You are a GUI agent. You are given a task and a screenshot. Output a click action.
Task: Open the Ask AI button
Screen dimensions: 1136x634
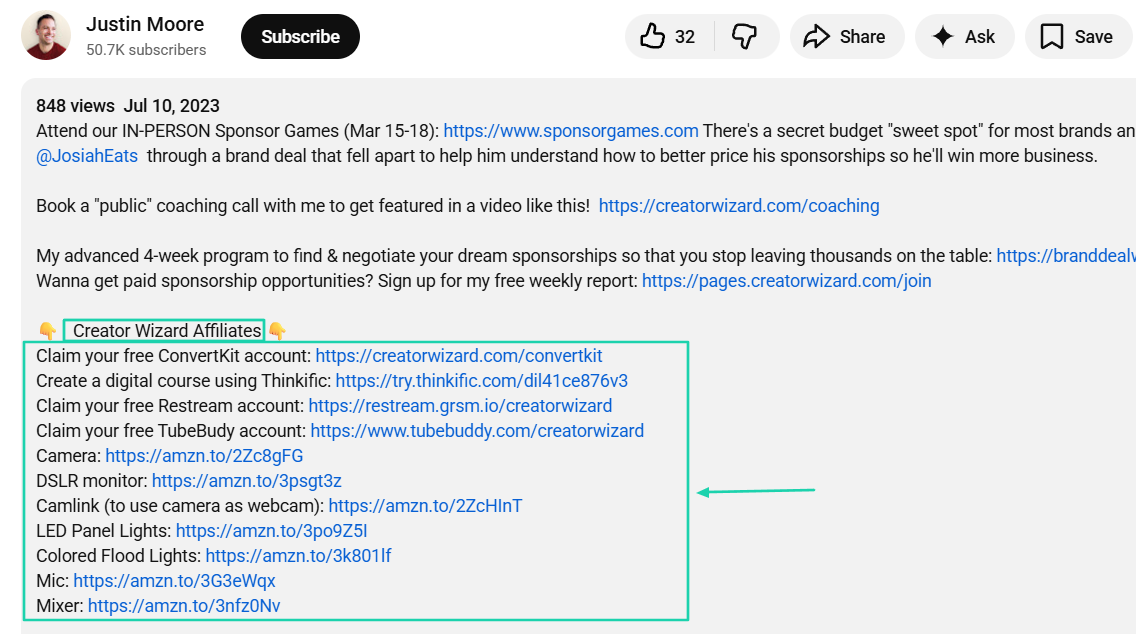pyautogui.click(x=964, y=36)
